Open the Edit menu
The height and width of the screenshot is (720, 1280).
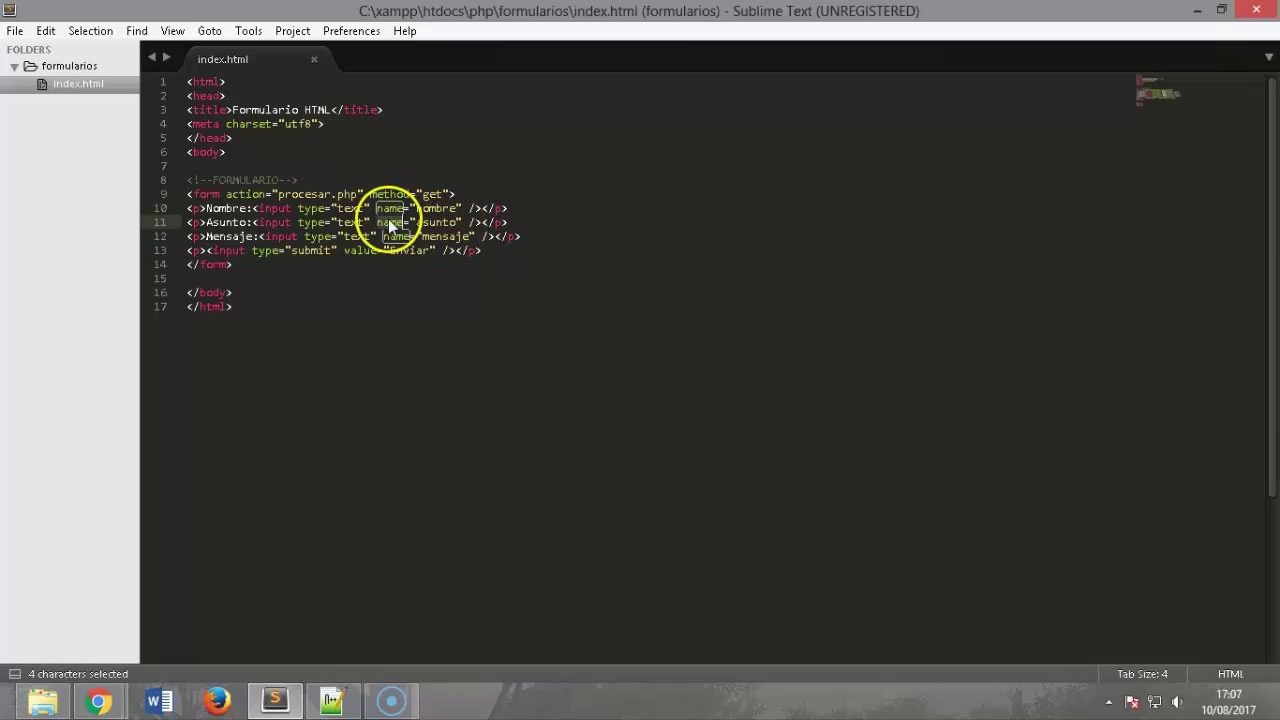point(46,31)
